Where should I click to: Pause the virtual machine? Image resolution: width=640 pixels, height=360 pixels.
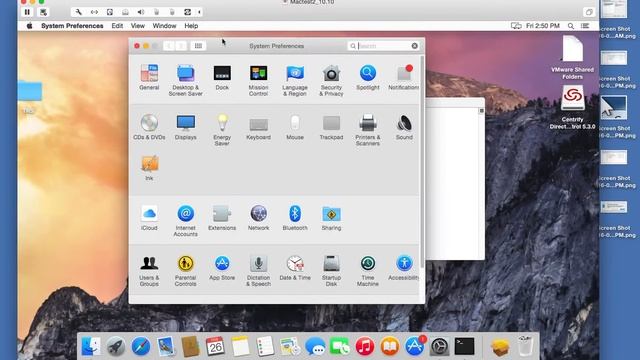[x=27, y=12]
